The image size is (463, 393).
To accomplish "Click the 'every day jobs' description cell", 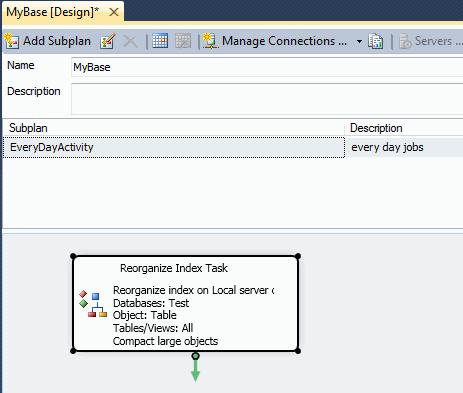I will pyautogui.click(x=404, y=147).
